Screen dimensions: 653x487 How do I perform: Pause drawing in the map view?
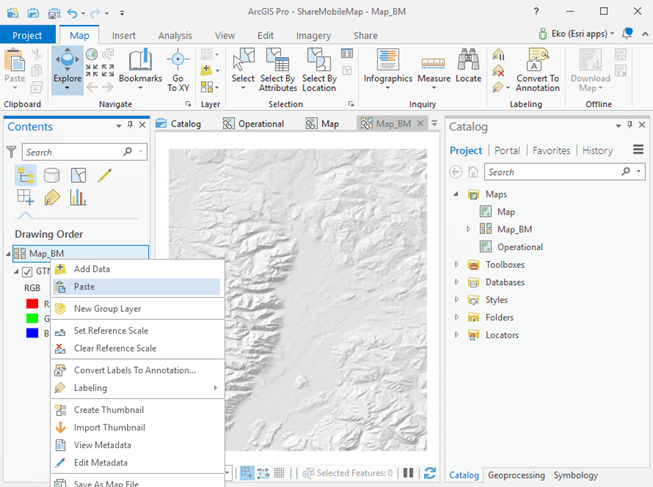[408, 473]
